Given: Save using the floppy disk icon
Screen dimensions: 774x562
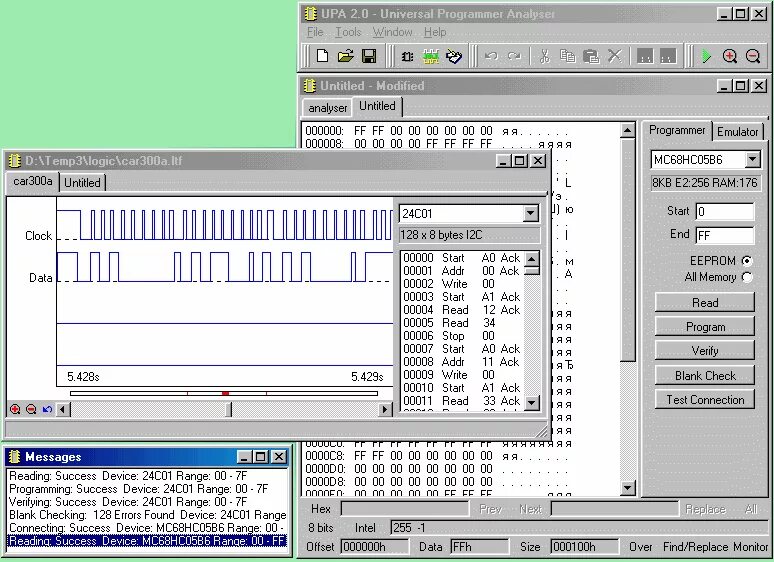Looking at the screenshot, I should click(x=369, y=56).
